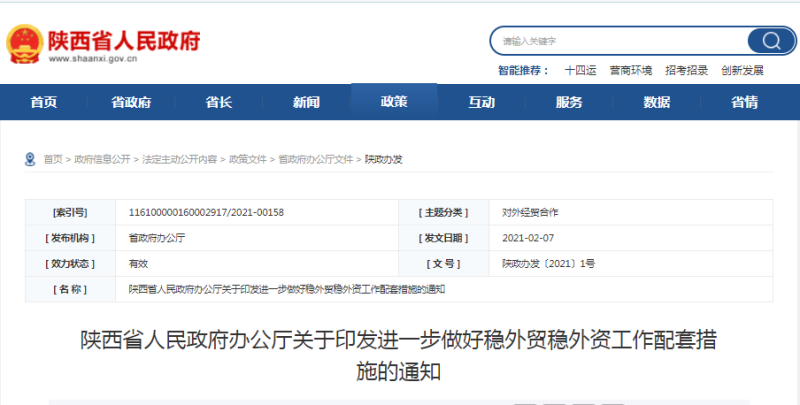Open the 数据 navigation tab
Image resolution: width=800 pixels, height=405 pixels.
(656, 102)
